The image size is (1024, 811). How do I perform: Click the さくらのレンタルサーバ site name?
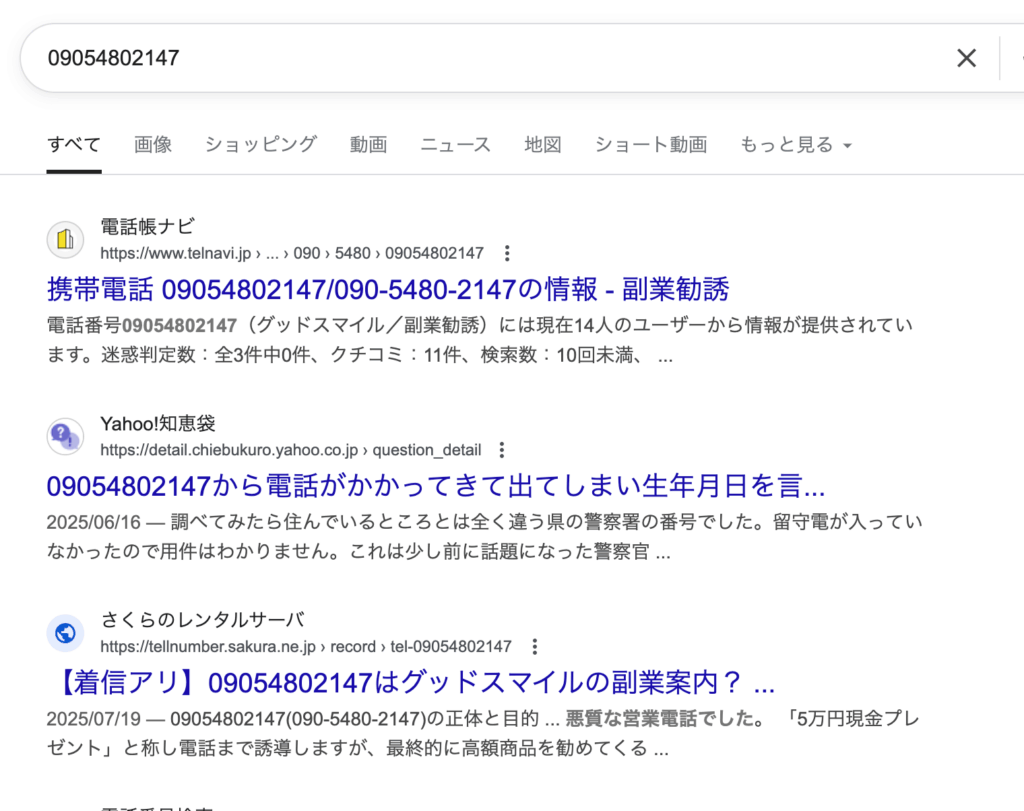(x=203, y=620)
